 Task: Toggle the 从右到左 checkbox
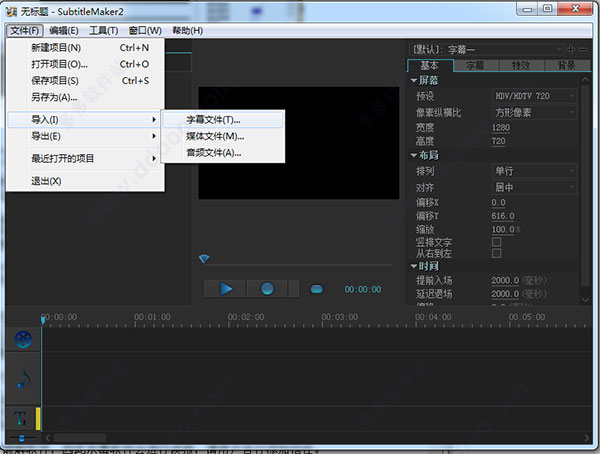tap(496, 253)
